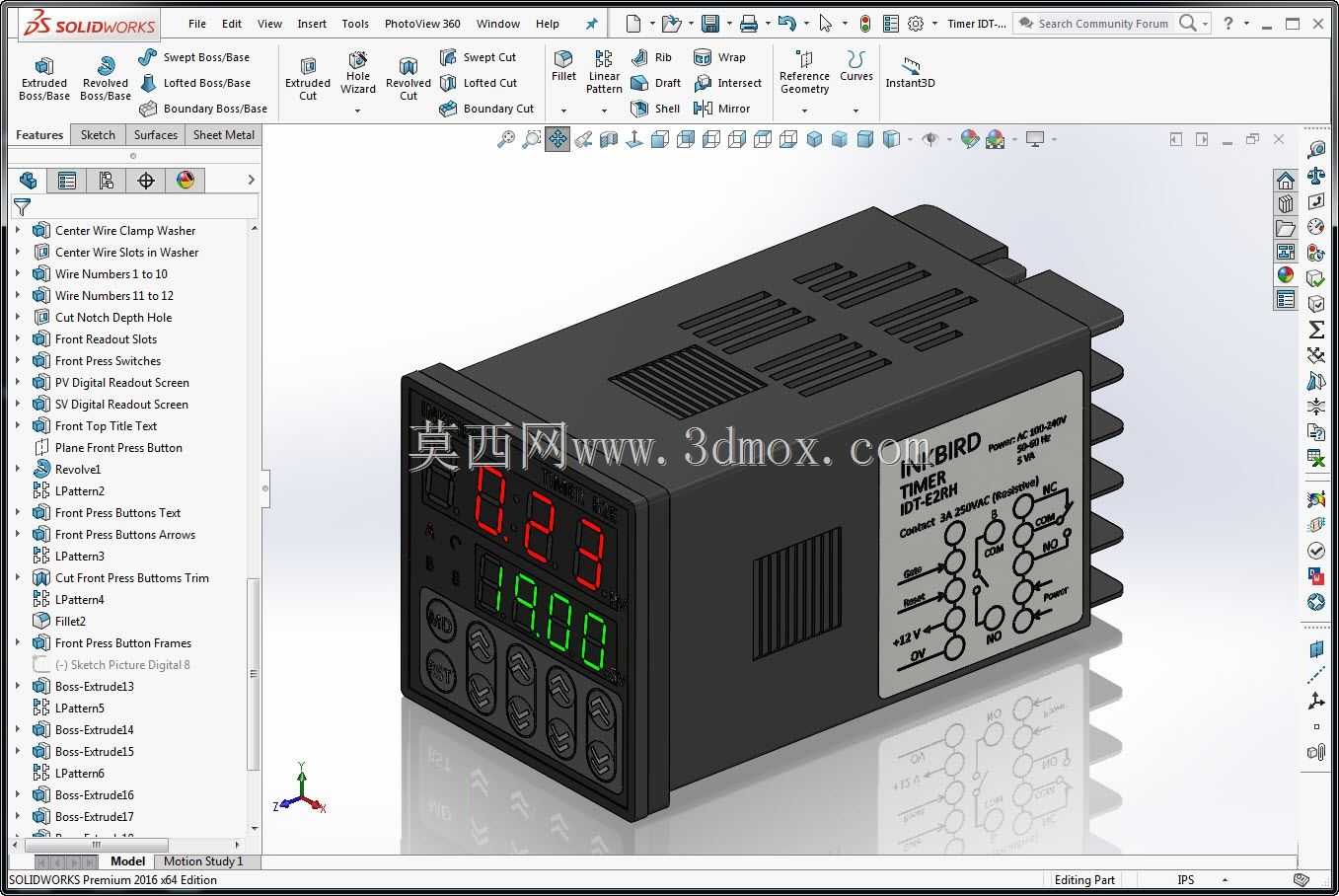Switch to the Sheet Metal tab

224,135
